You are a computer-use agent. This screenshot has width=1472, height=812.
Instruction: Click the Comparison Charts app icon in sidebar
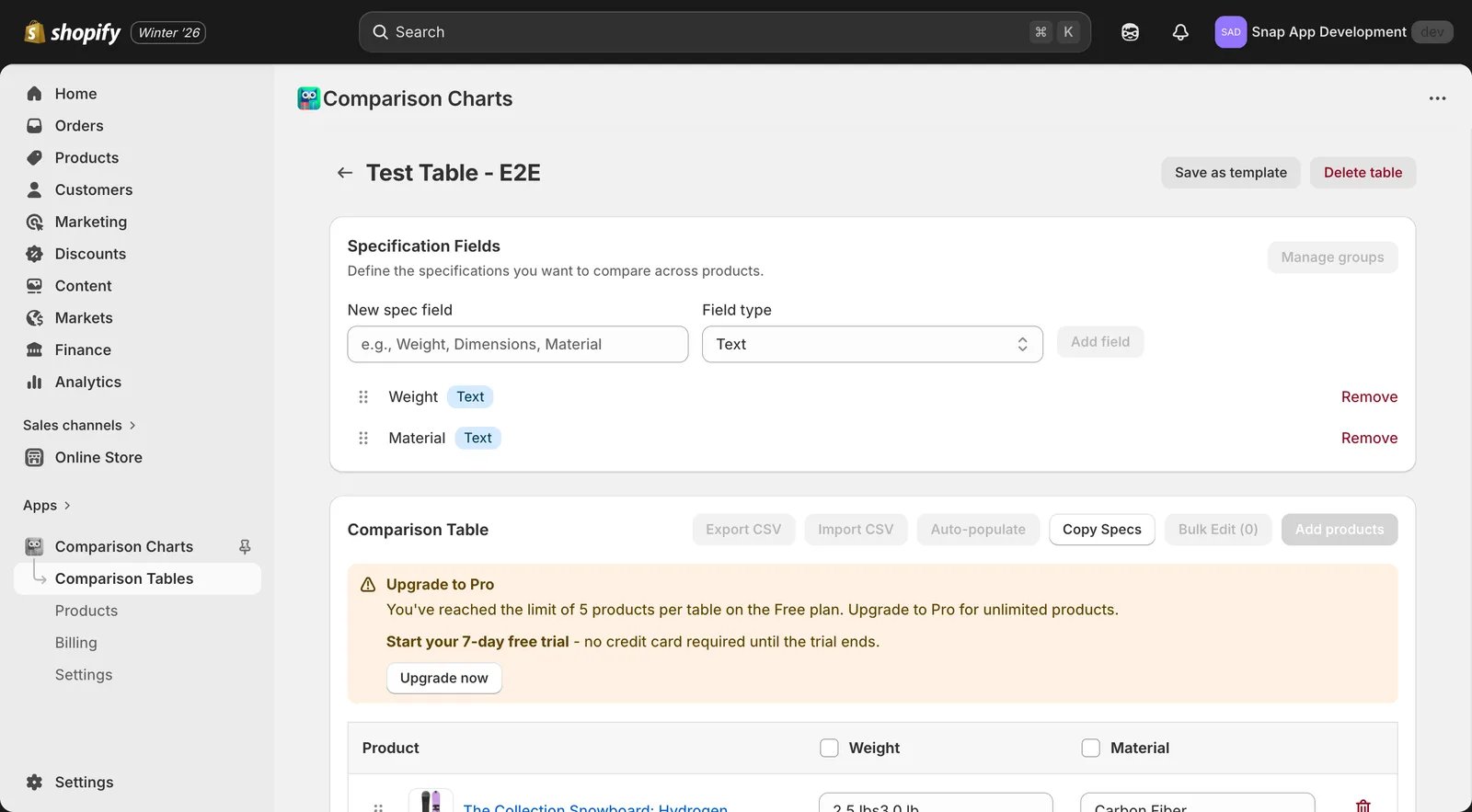point(34,546)
